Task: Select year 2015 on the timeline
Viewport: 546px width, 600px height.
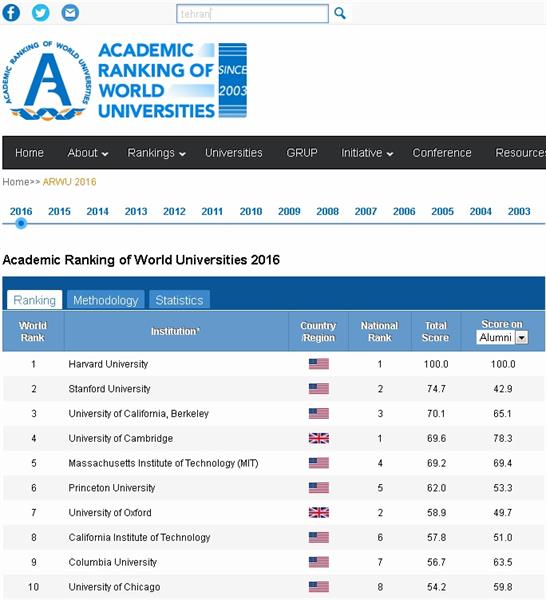Action: tap(59, 211)
